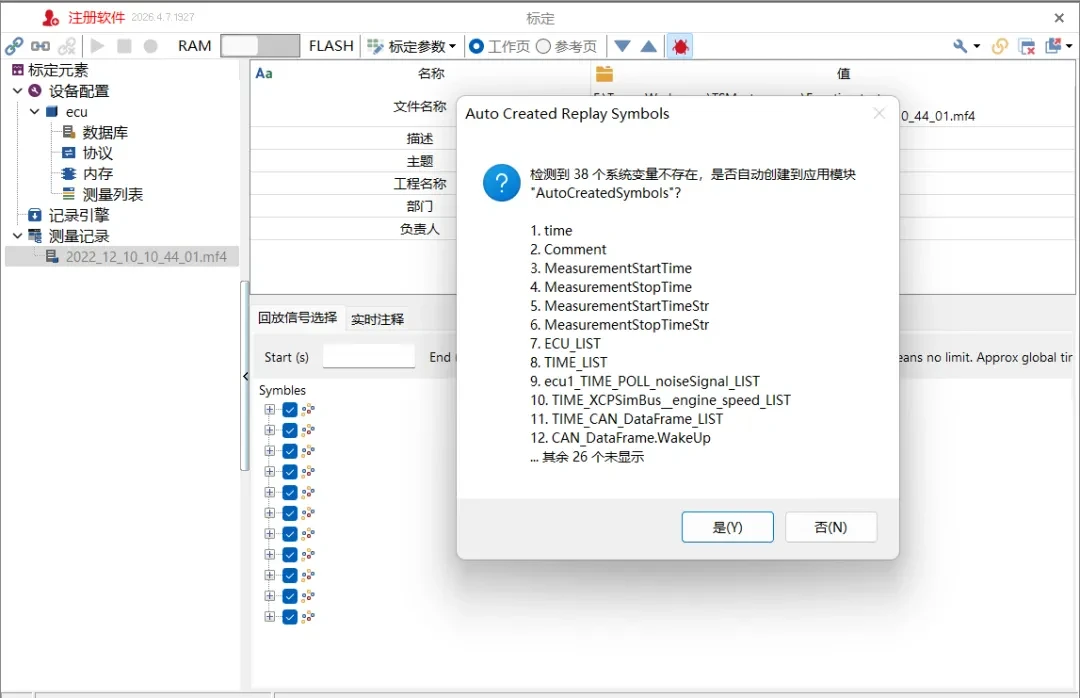Click the close-page icon near the top right
Viewport: 1080px width, 698px height.
coord(1026,45)
